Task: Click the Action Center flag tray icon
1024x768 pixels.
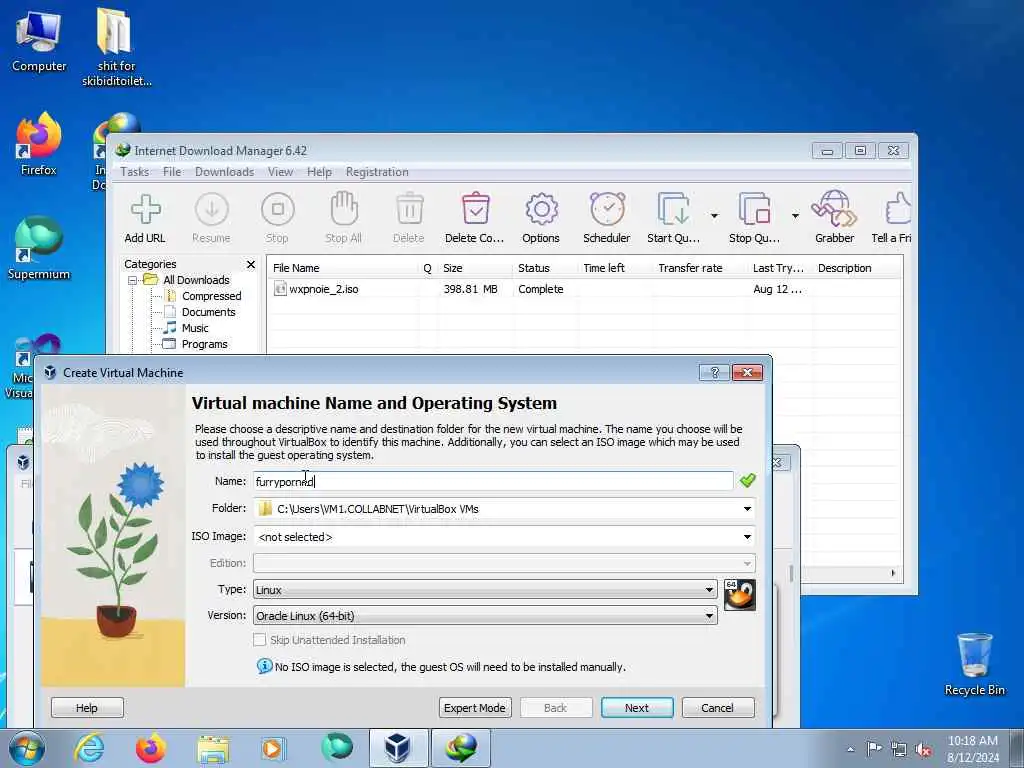Action: coord(874,749)
